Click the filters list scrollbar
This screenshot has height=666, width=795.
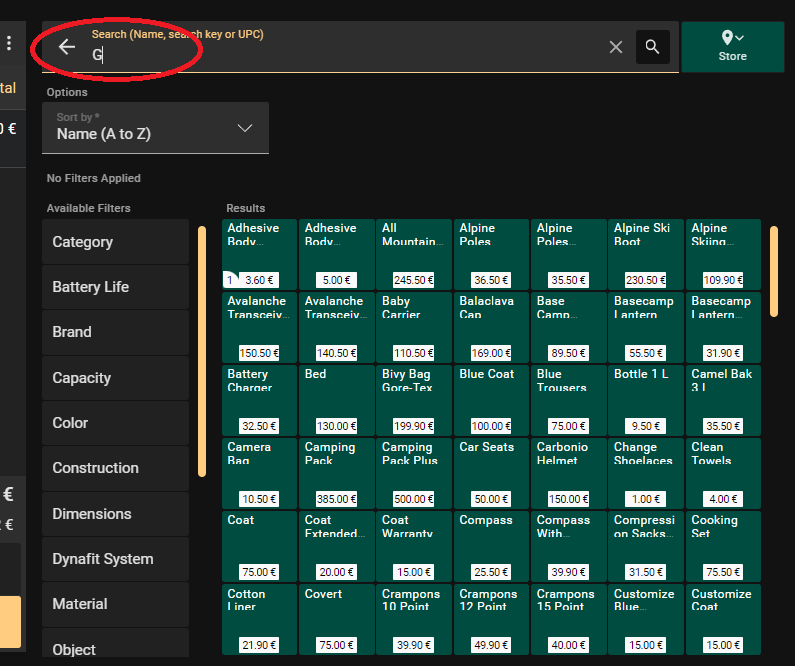202,350
